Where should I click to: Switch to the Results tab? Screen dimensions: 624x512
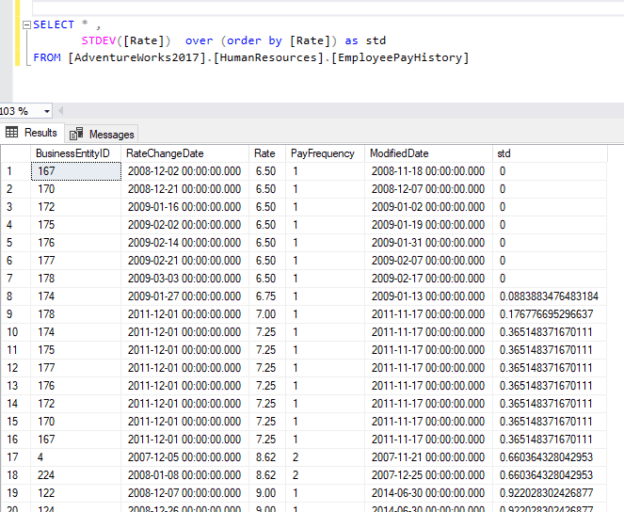[31, 133]
